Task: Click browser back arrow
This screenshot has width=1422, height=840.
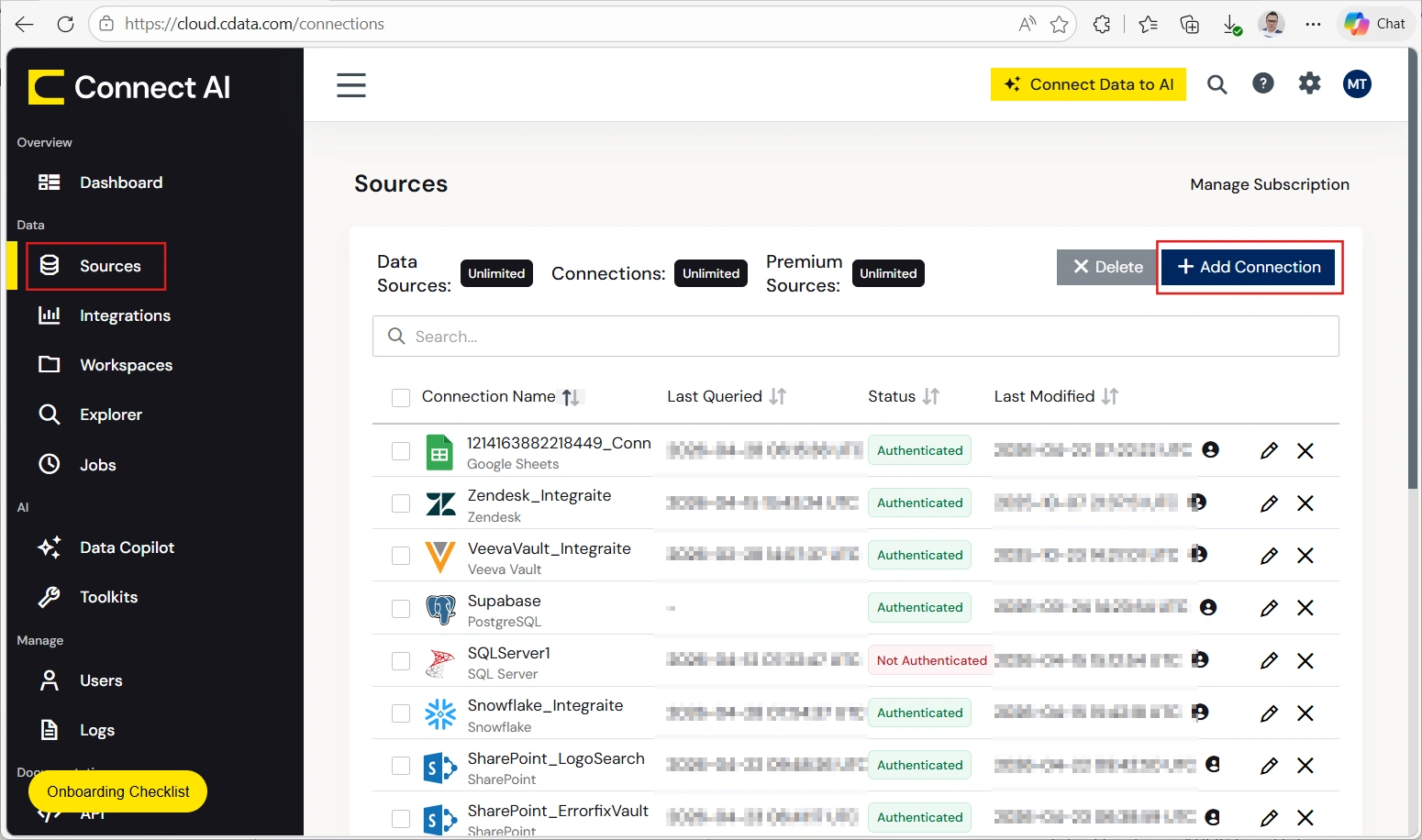Action: click(x=25, y=24)
